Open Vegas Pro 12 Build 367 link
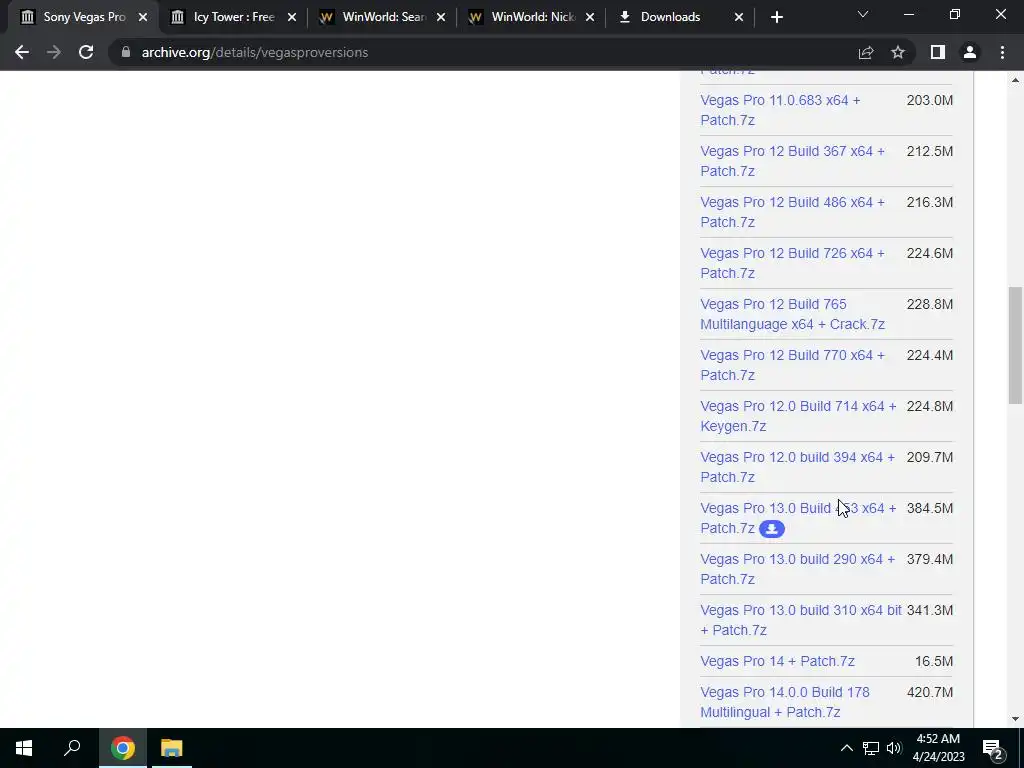1024x768 pixels. pyautogui.click(x=792, y=161)
